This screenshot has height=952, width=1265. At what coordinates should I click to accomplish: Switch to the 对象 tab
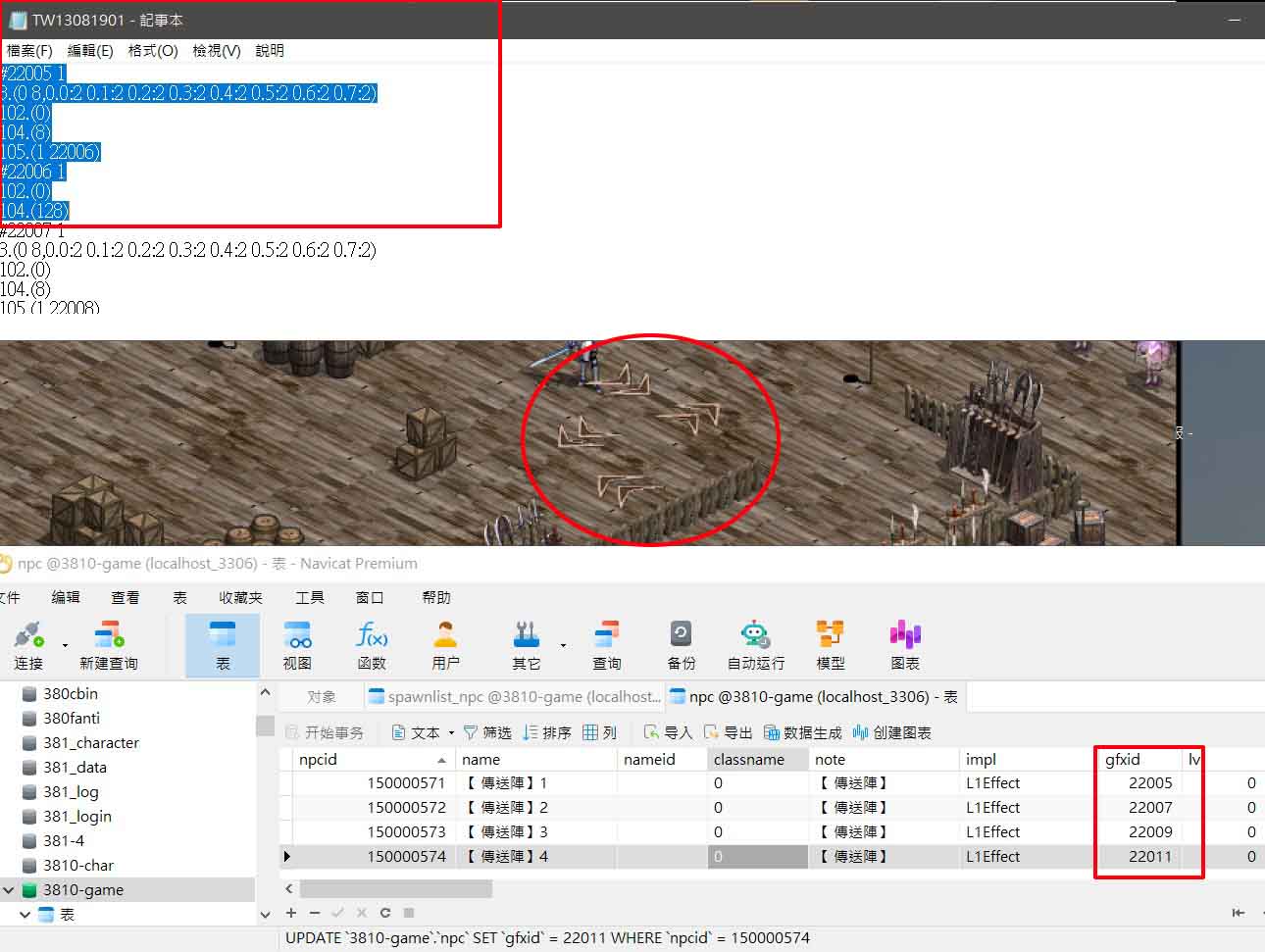click(322, 696)
